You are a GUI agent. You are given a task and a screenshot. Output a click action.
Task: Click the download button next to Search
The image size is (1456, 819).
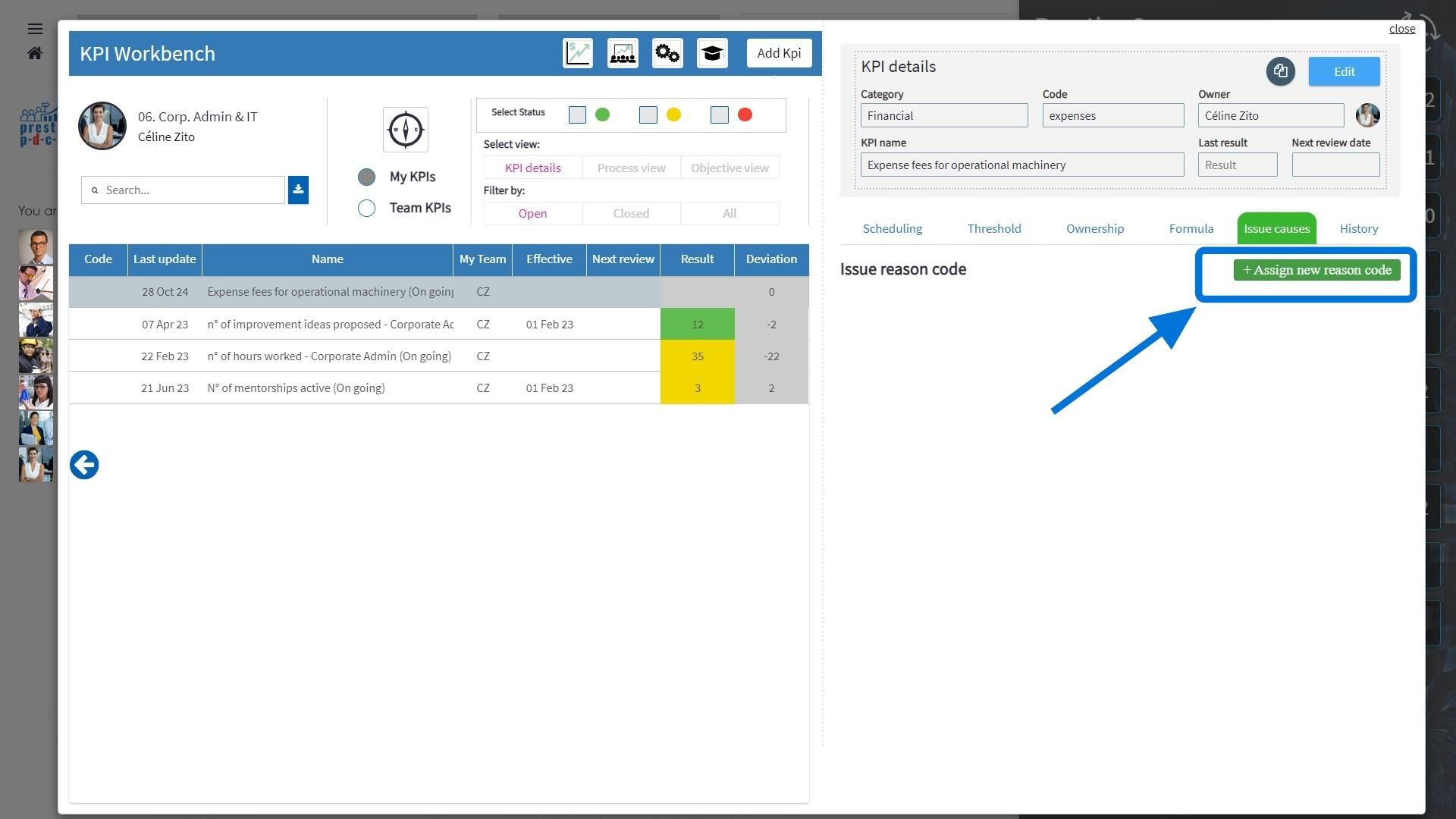coord(298,190)
